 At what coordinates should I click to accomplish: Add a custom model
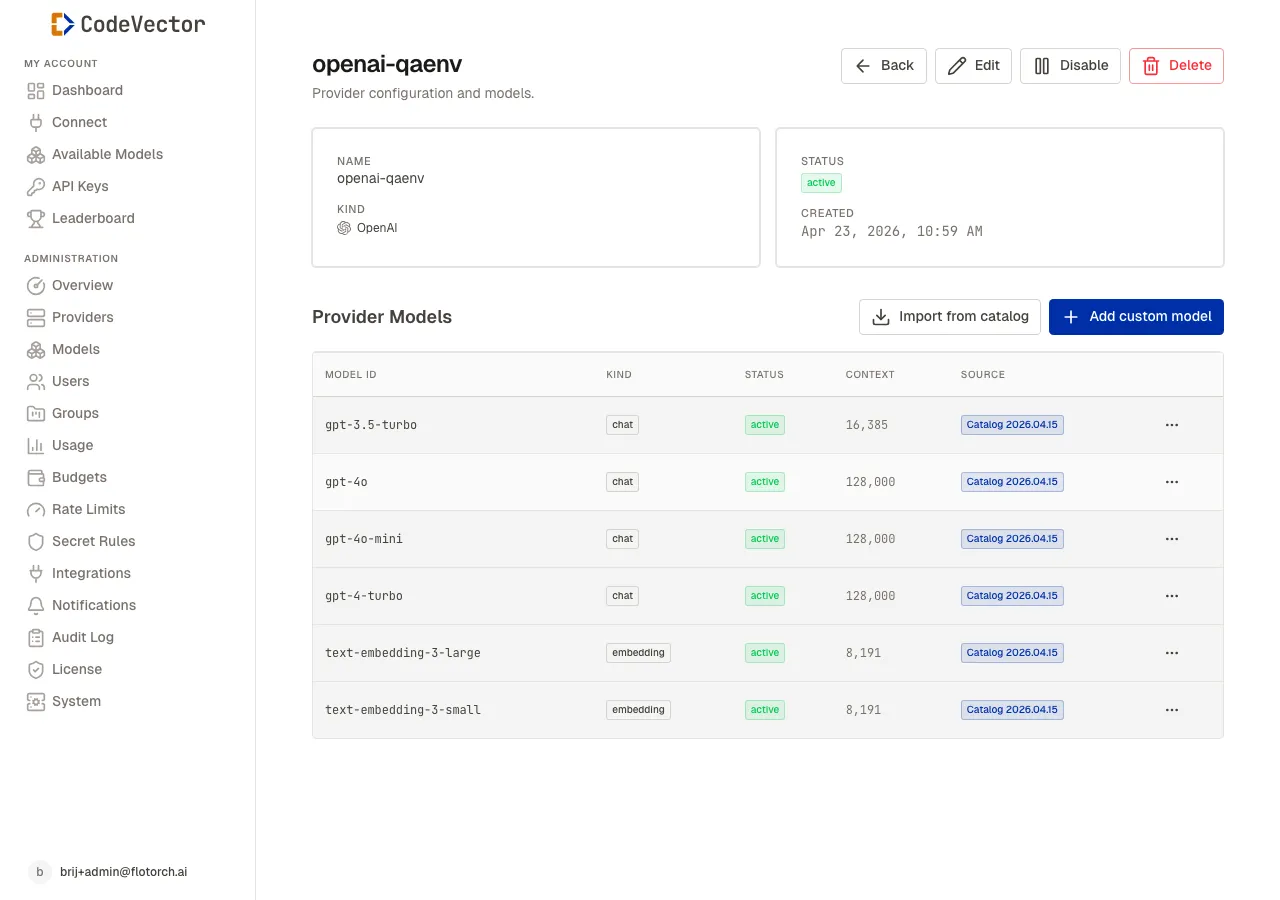(1136, 317)
